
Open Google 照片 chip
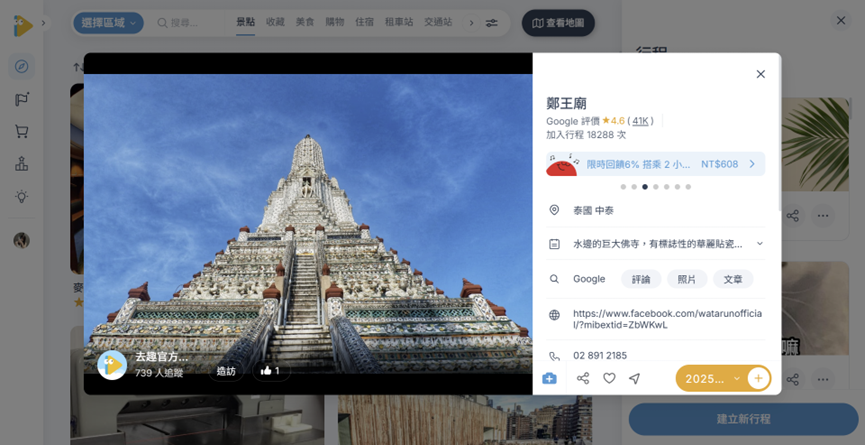(687, 279)
